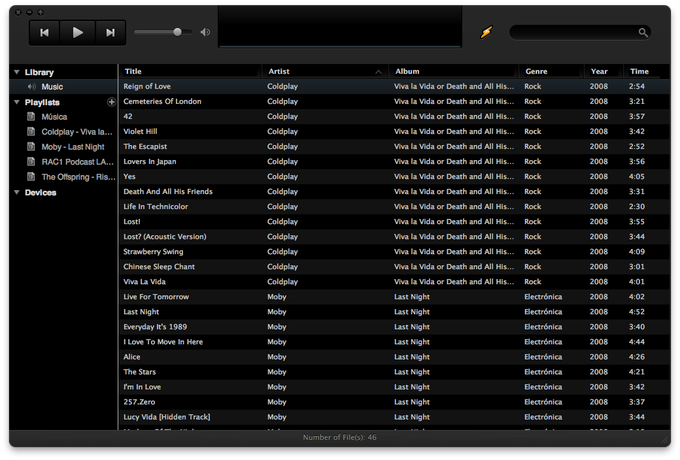The height and width of the screenshot is (460, 680).
Task: Click the Number of File(s): 46 status
Action: tap(340, 437)
